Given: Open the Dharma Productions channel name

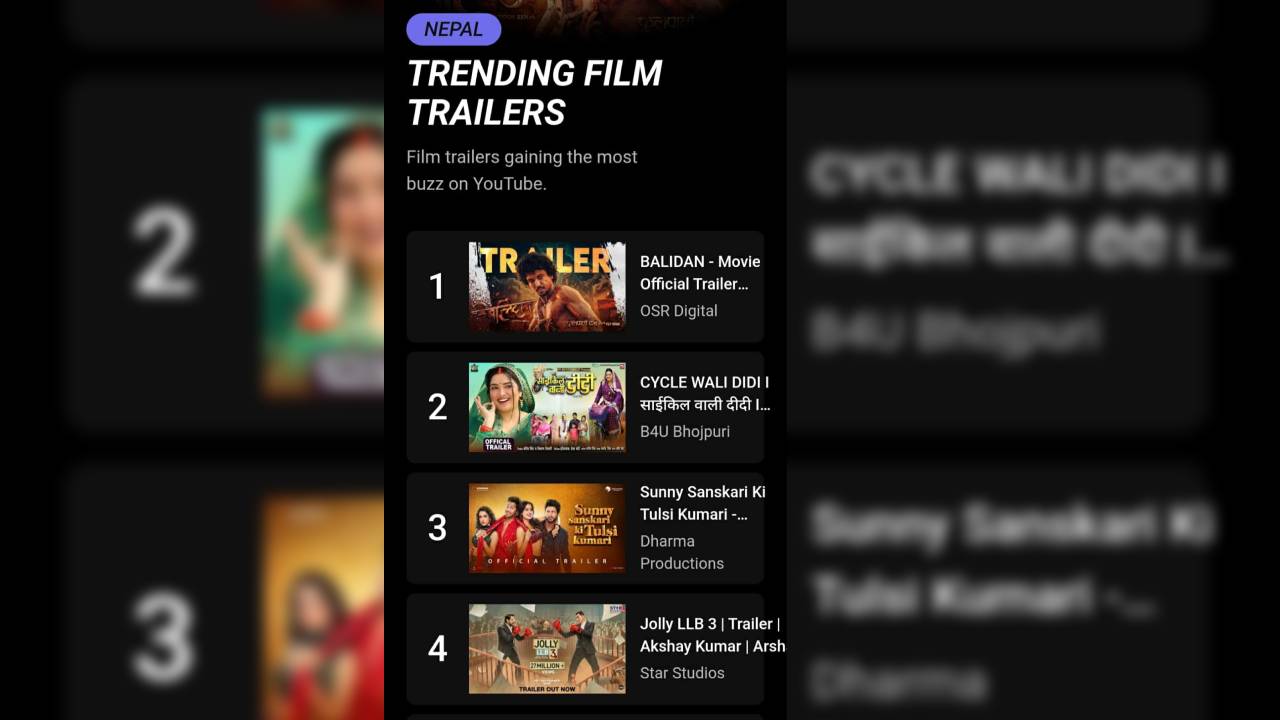Looking at the screenshot, I should [x=682, y=552].
